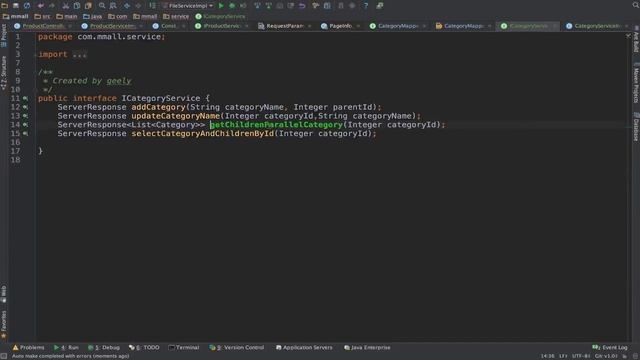The width and height of the screenshot is (640, 360).
Task: Open the Problems tool window
Action: click(x=28, y=347)
